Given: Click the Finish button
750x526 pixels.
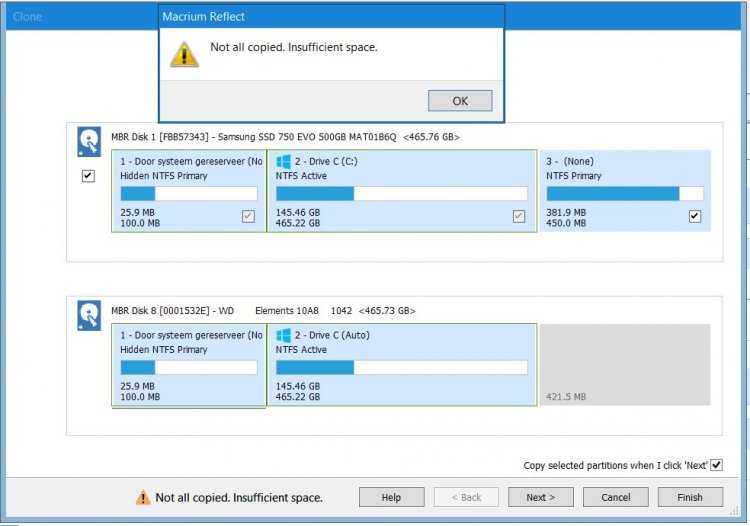Looking at the screenshot, I should coord(690,497).
